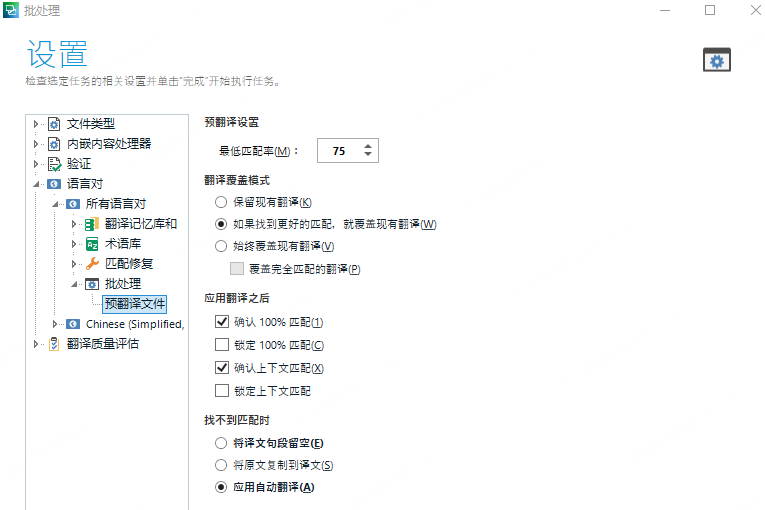Expand the 内嵌内容处理器 tree node
765x510 pixels.
click(x=36, y=144)
